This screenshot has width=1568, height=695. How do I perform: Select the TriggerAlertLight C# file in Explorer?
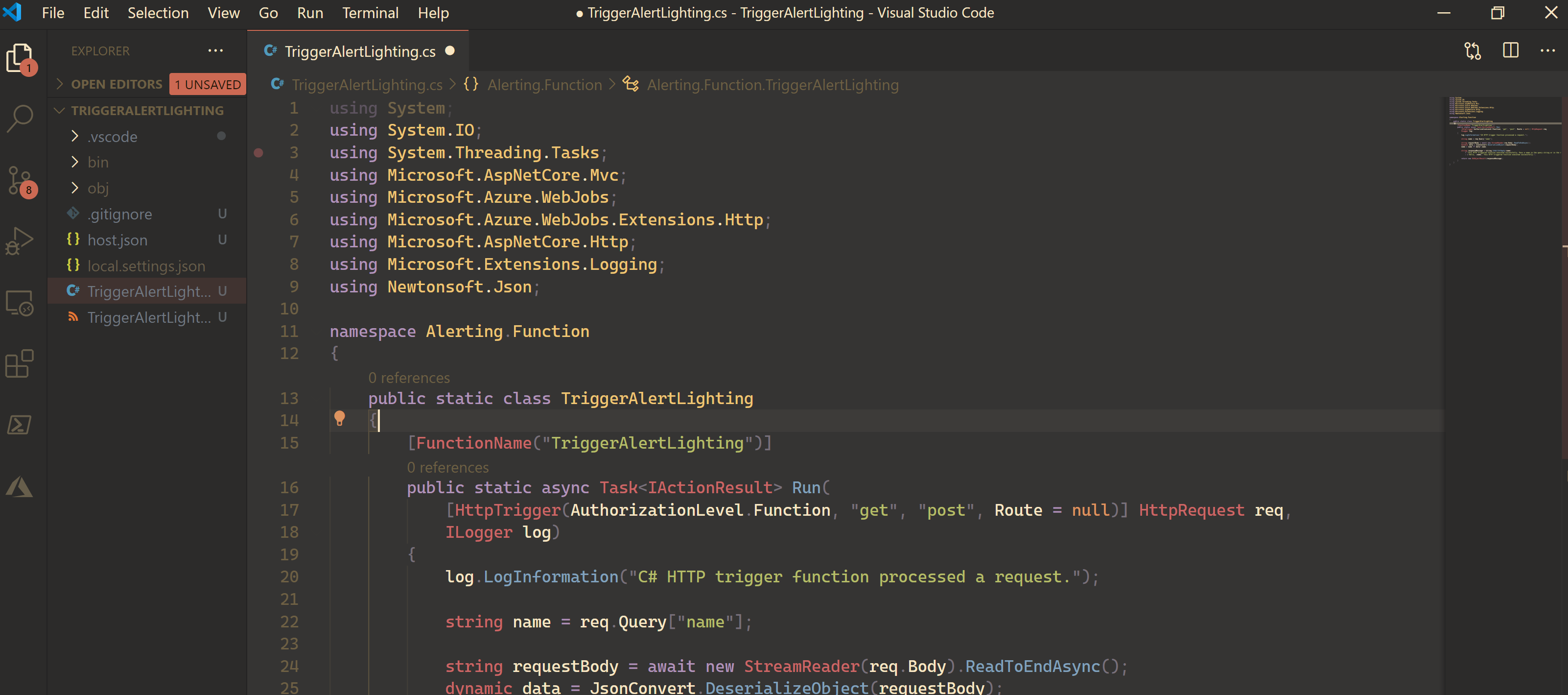pyautogui.click(x=147, y=291)
